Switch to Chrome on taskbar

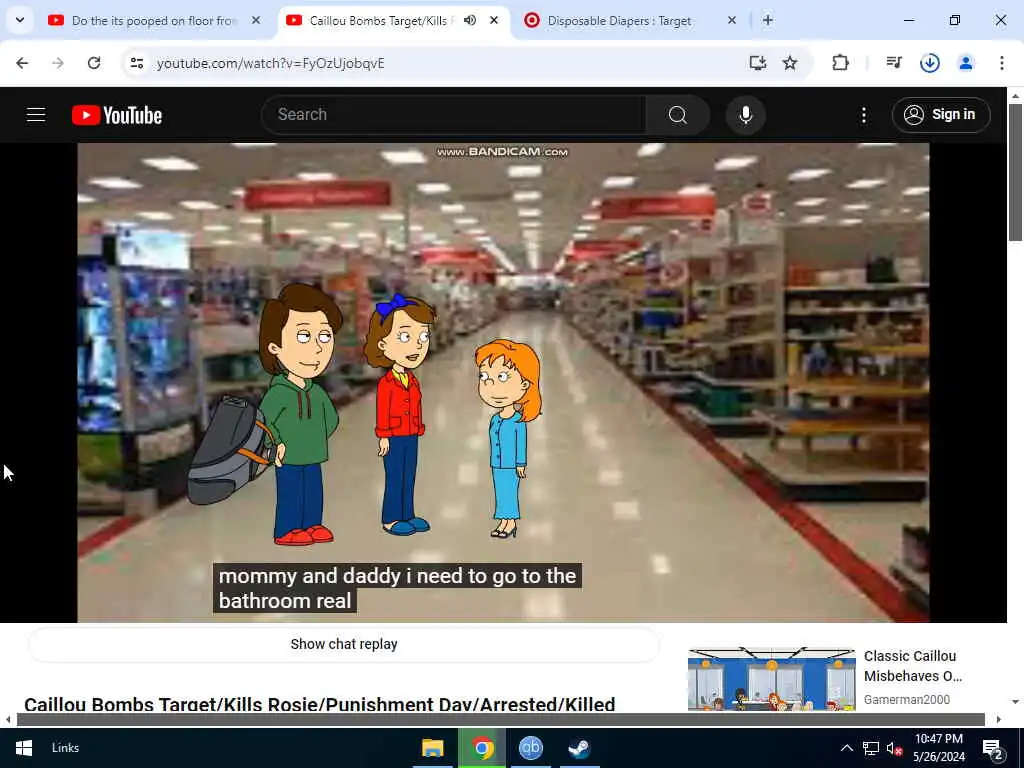482,748
